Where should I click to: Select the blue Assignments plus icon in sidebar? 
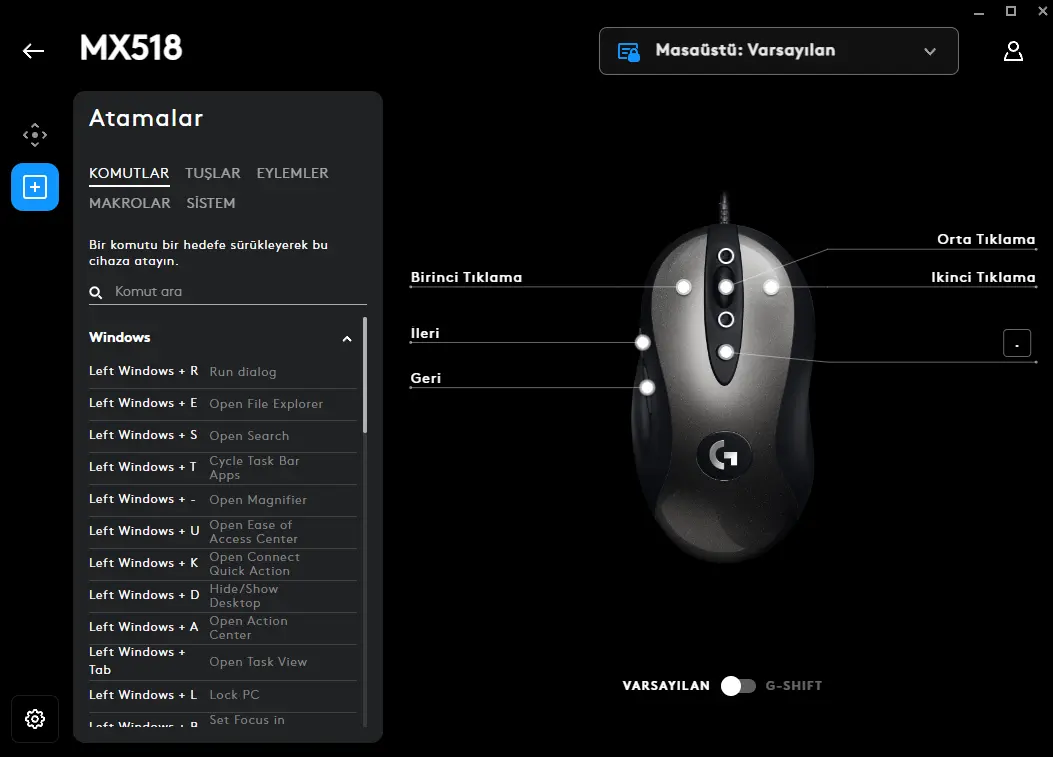(x=35, y=187)
